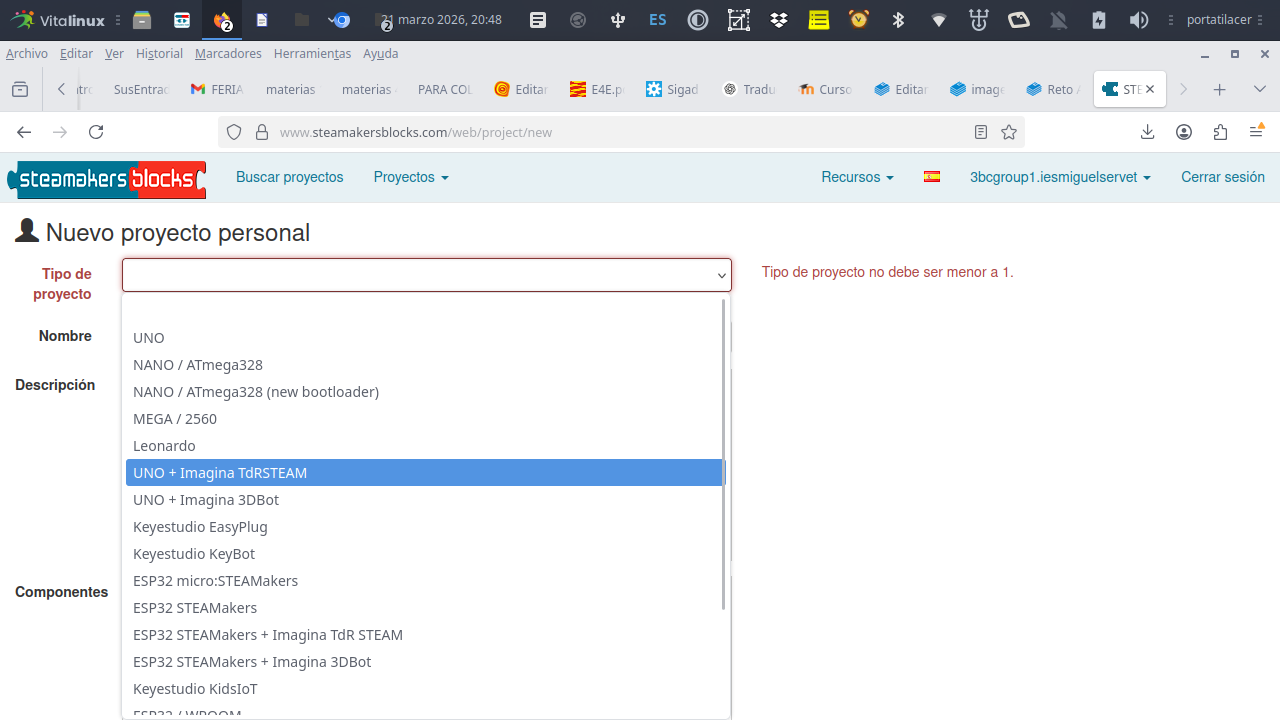Viewport: 1280px width, 720px height.
Task: Bookmark this page with star icon
Action: click(1009, 132)
